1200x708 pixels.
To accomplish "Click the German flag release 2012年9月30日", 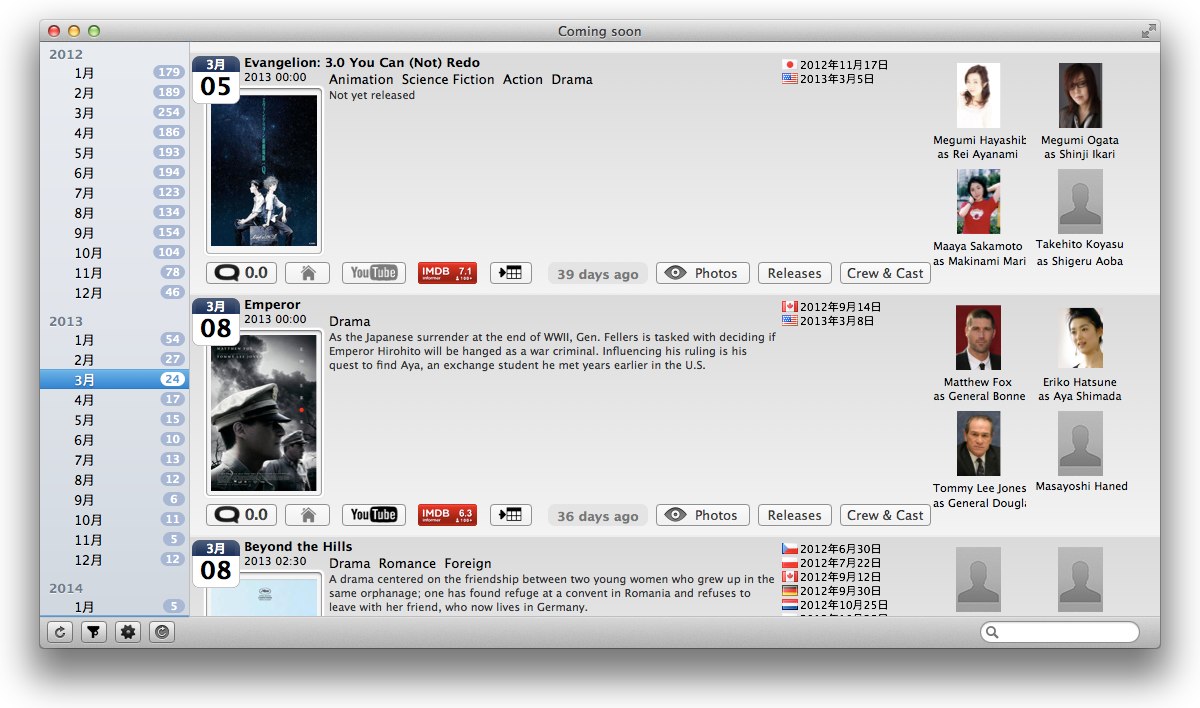I will tap(832, 591).
